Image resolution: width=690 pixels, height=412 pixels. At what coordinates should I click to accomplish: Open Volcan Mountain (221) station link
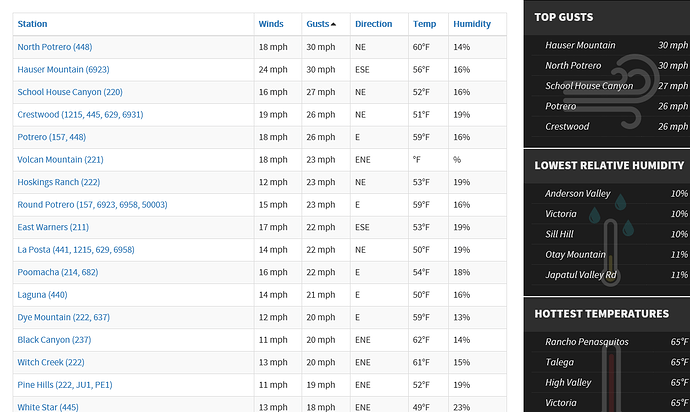point(60,159)
